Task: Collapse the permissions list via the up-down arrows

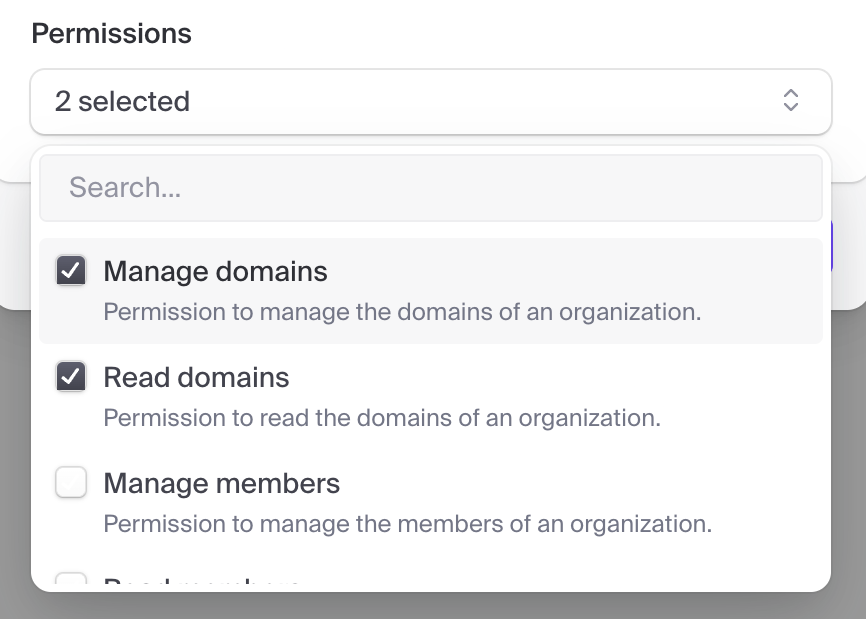Action: coord(790,101)
